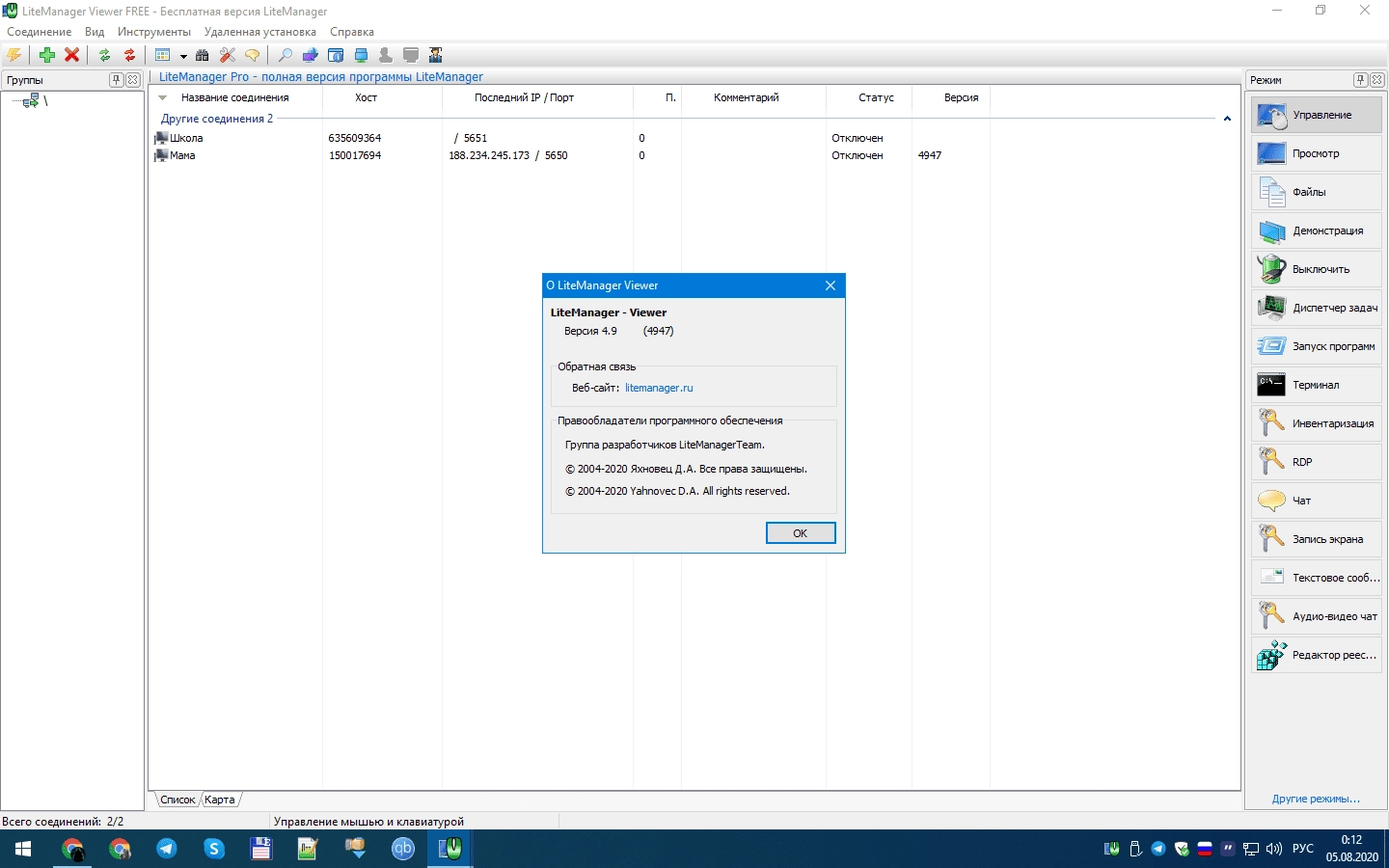Select Демонстрация mode

(1317, 231)
